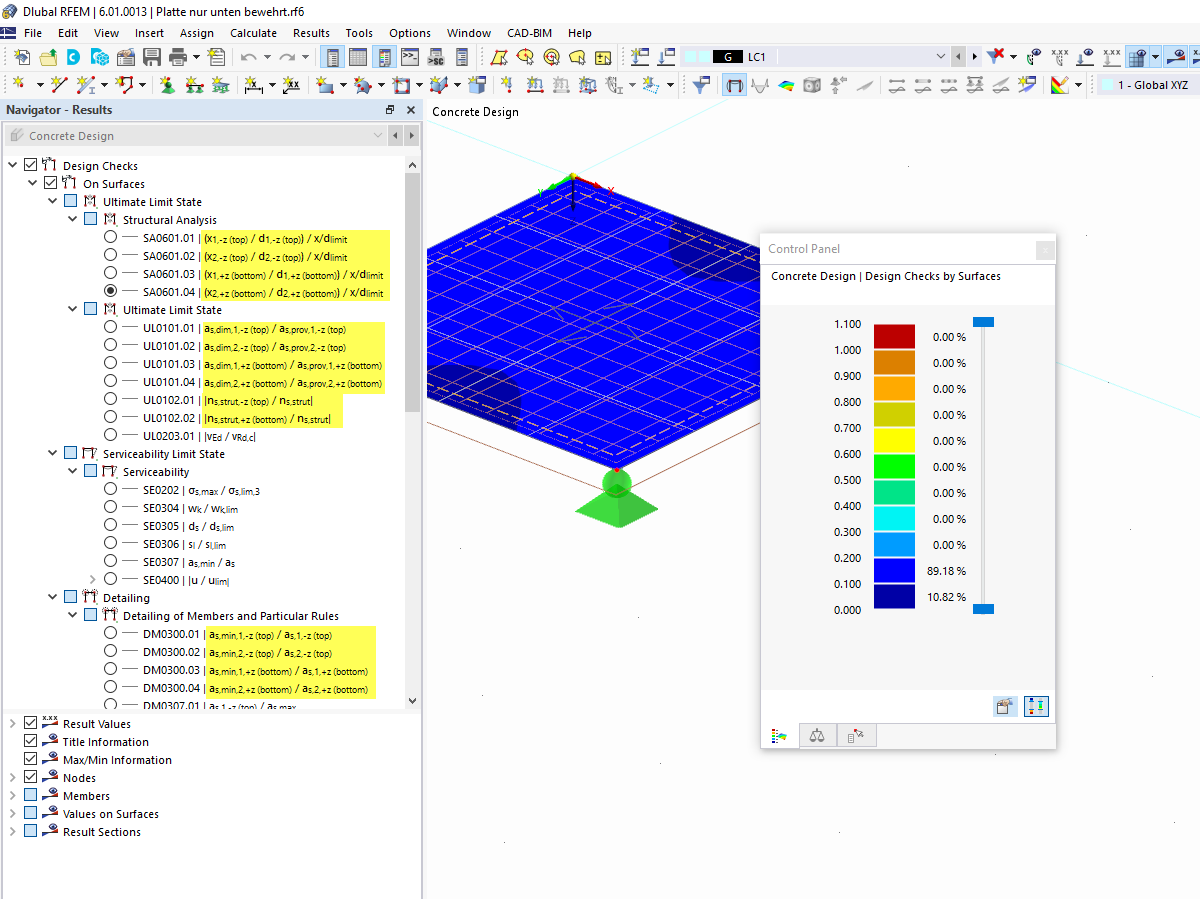Open the Calculate menu

(x=253, y=32)
